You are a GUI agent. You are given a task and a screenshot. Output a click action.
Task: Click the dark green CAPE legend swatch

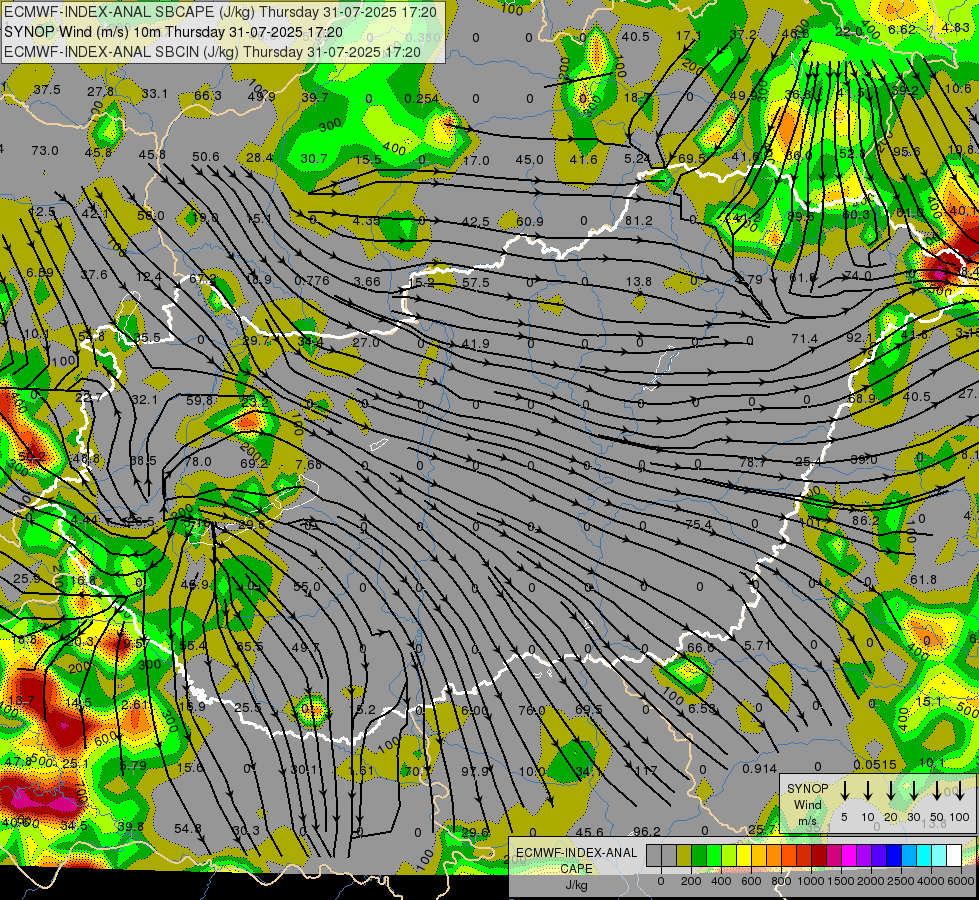[x=699, y=856]
